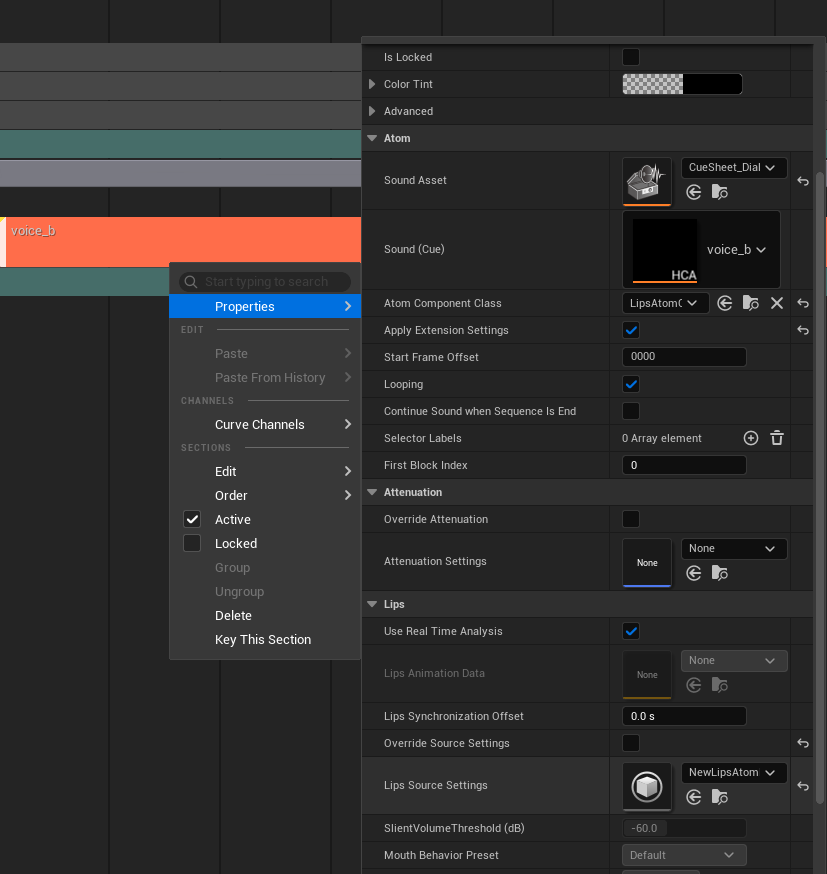Screen dimensions: 827x874
Task: Reset Sound Asset to default value
Action: (x=803, y=181)
